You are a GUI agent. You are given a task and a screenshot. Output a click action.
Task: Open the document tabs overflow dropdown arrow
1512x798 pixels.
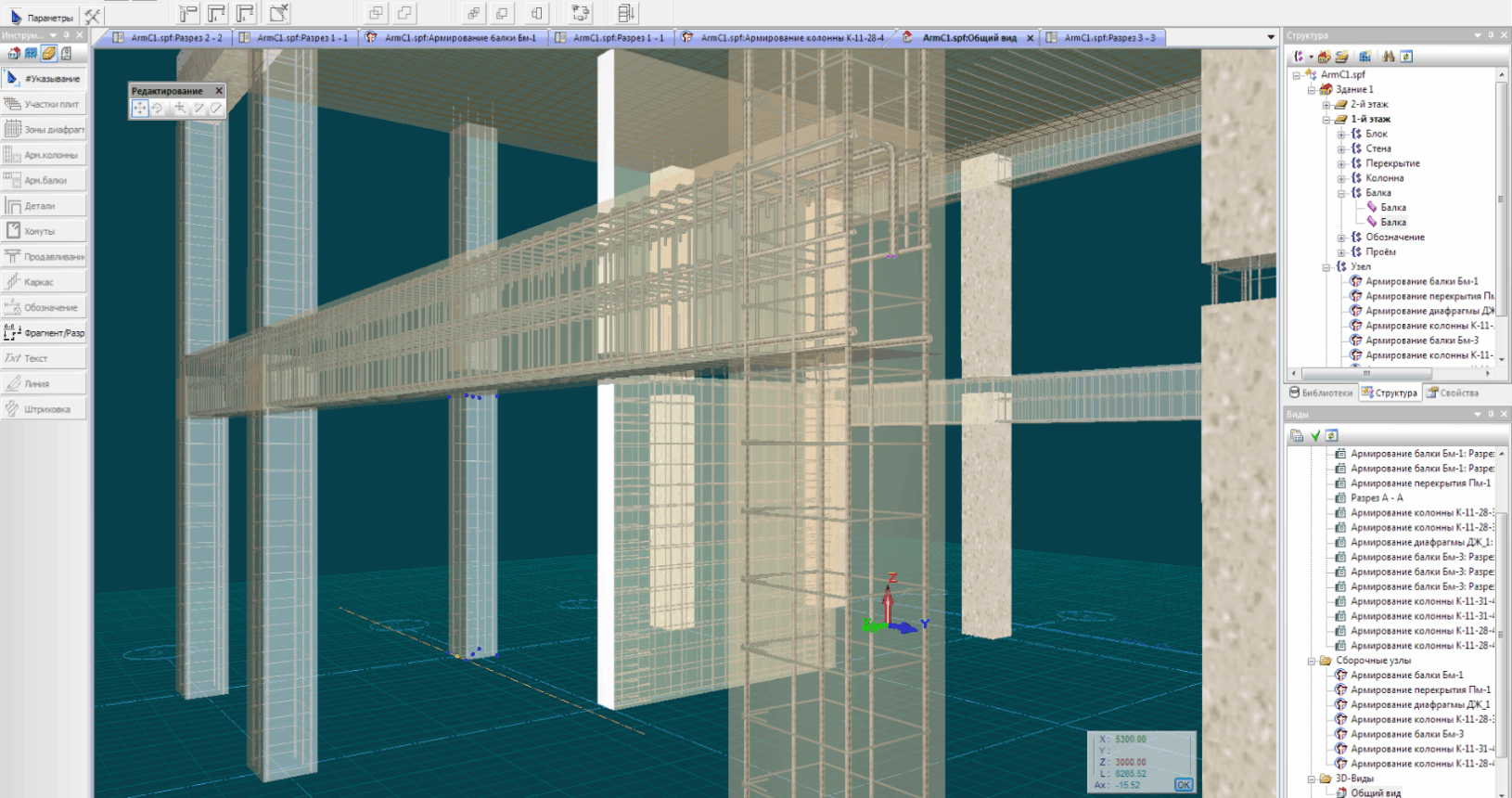point(1271,37)
